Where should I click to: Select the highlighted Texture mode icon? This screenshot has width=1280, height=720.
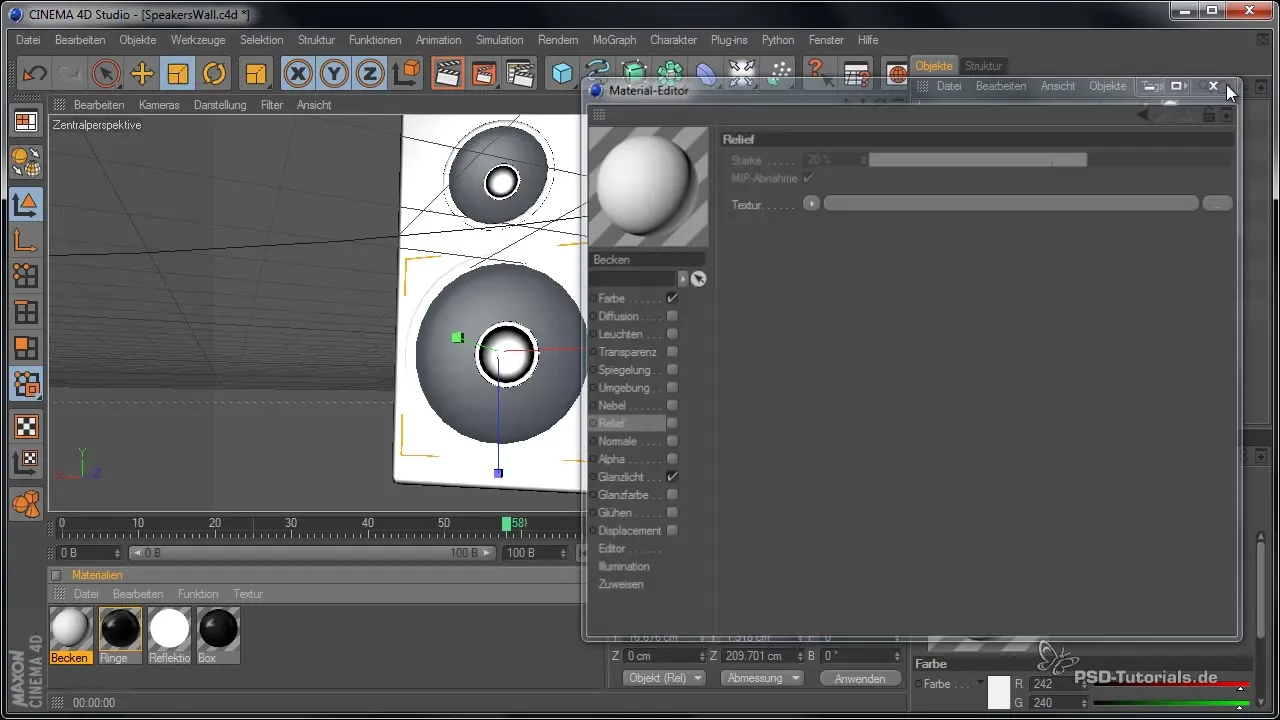26,384
